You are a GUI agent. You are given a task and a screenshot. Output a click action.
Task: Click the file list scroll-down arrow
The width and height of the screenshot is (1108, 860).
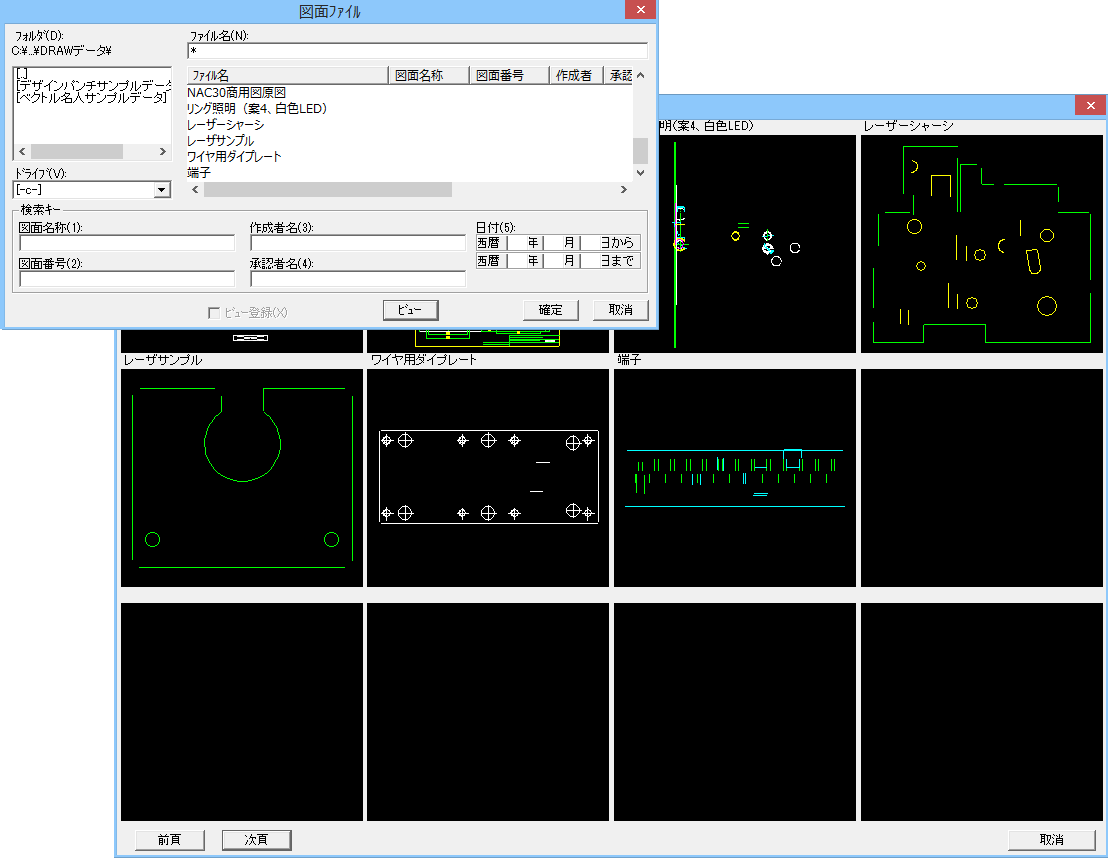640,173
